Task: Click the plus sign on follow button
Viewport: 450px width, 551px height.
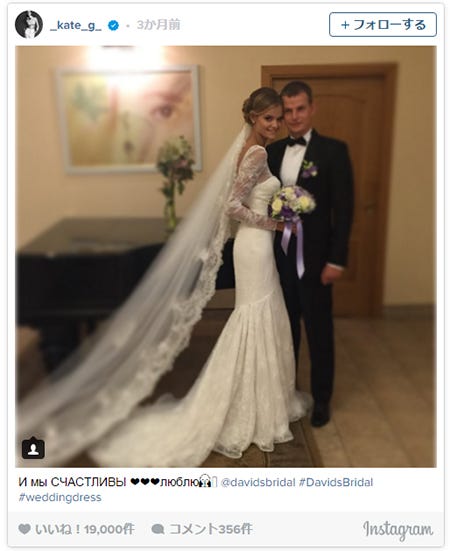Action: [x=345, y=25]
